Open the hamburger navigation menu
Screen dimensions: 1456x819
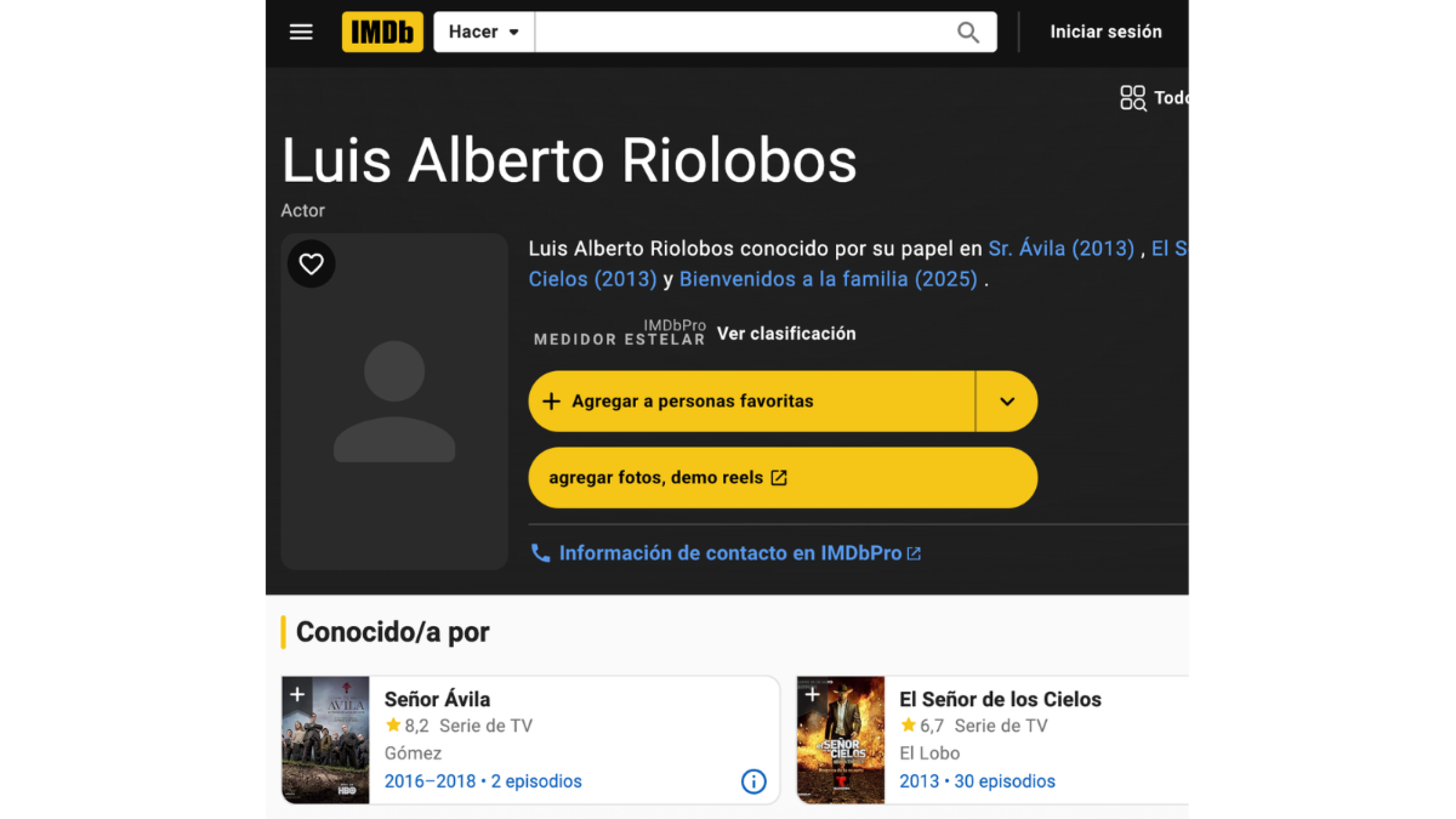pyautogui.click(x=301, y=32)
